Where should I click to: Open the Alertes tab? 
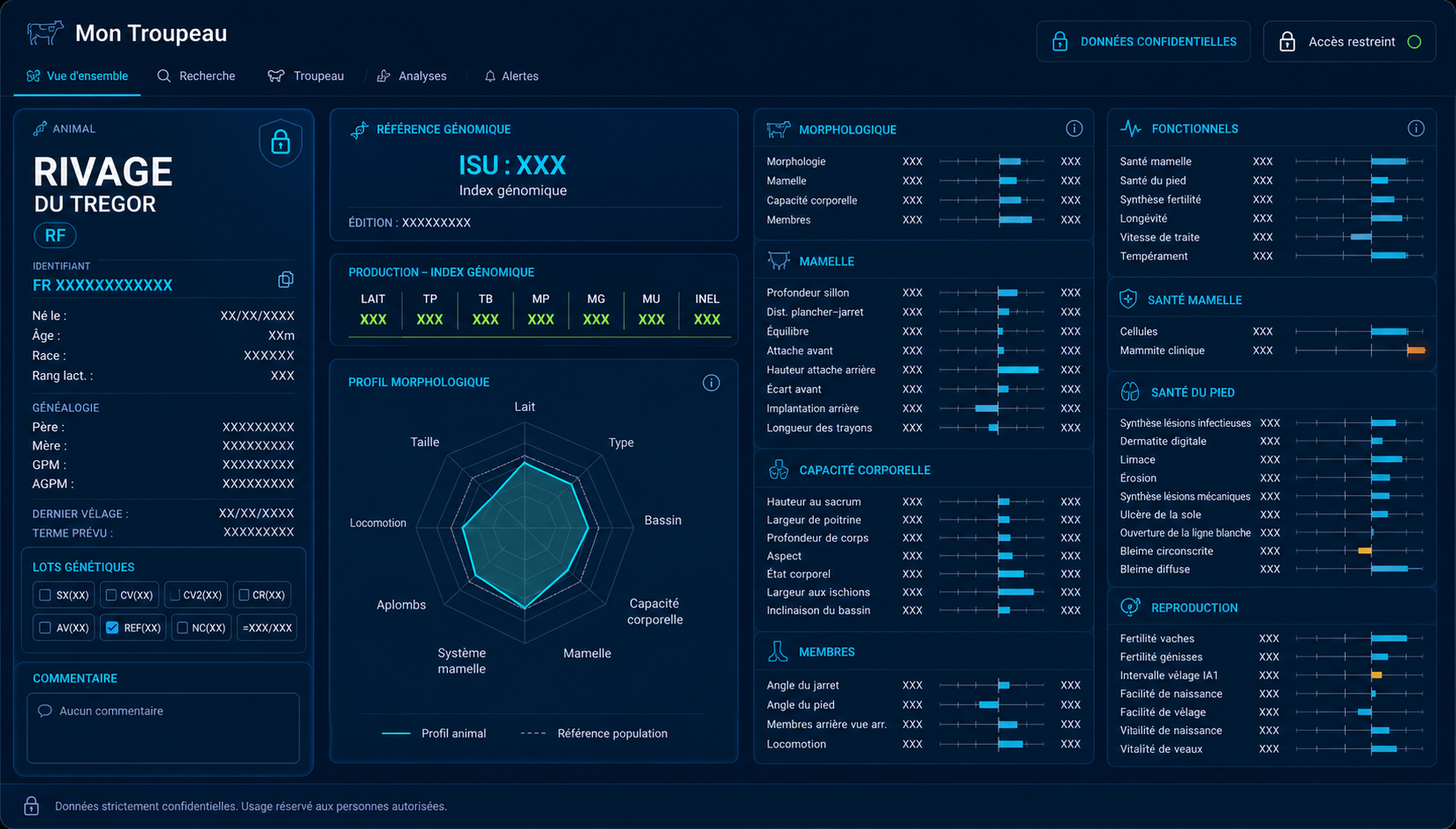pyautogui.click(x=512, y=76)
